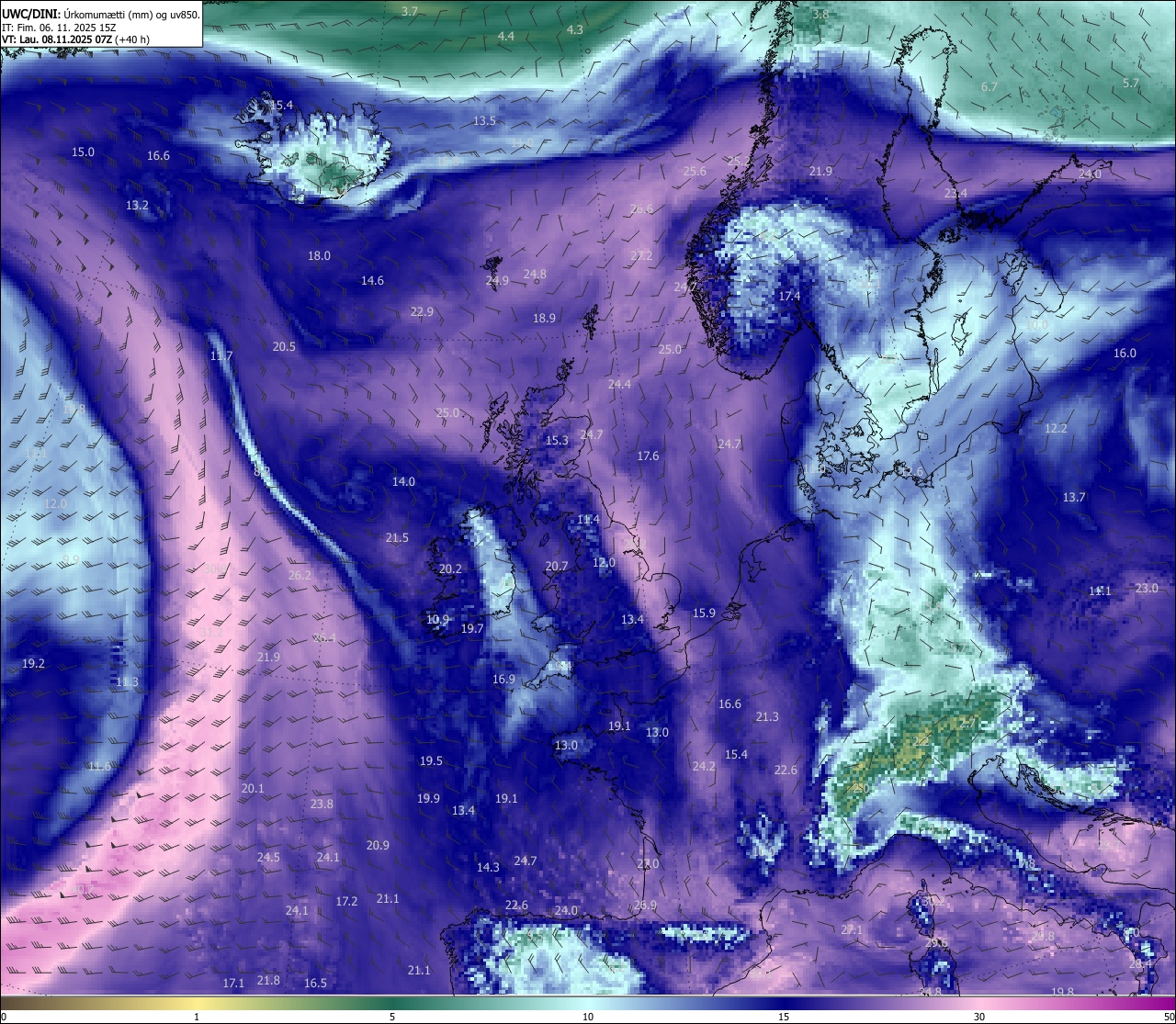Click the 3.7 value at top of map

[410, 11]
